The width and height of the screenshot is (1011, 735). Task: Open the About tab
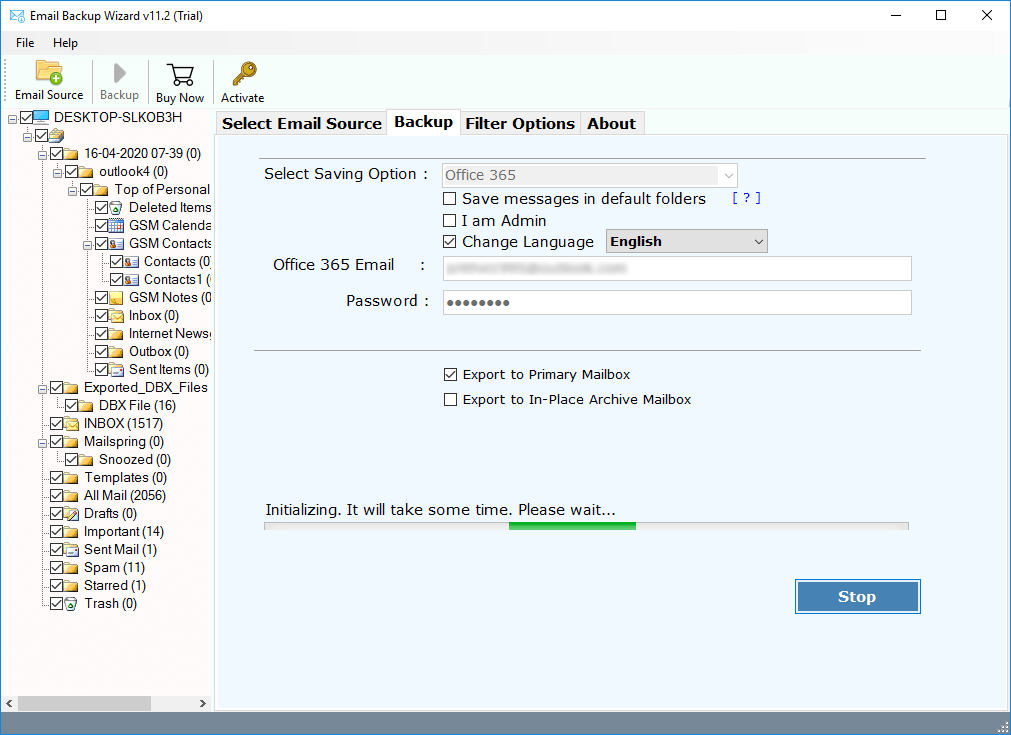tap(611, 123)
